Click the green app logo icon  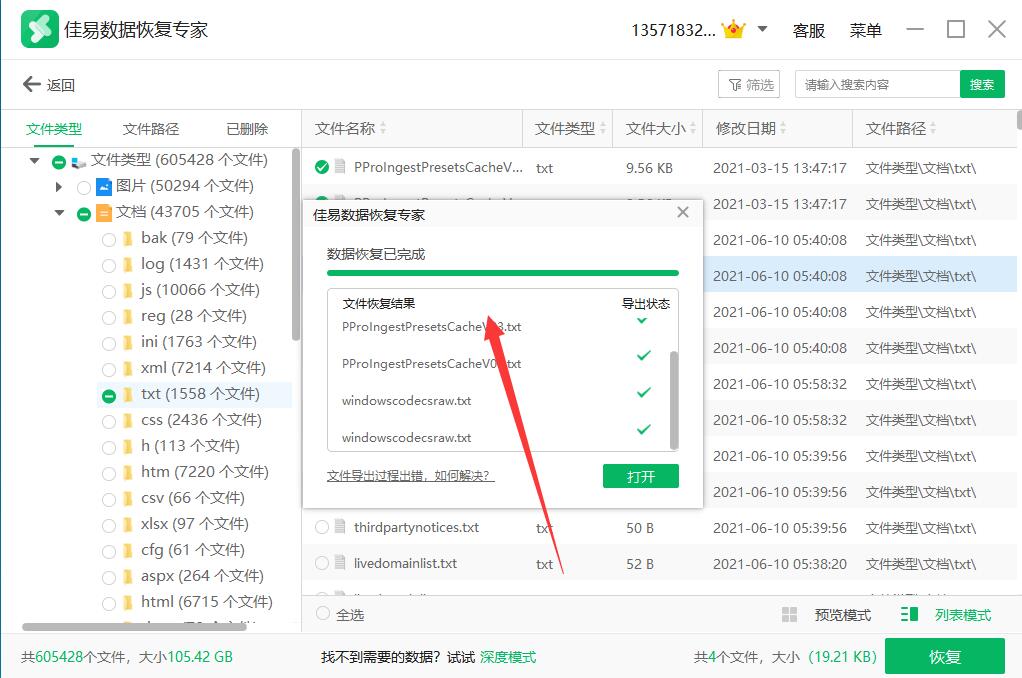pyautogui.click(x=40, y=29)
